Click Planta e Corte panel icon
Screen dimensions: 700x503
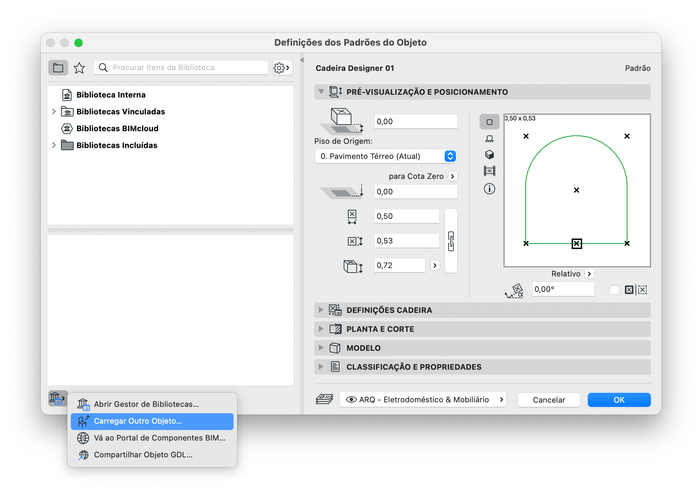(x=335, y=329)
